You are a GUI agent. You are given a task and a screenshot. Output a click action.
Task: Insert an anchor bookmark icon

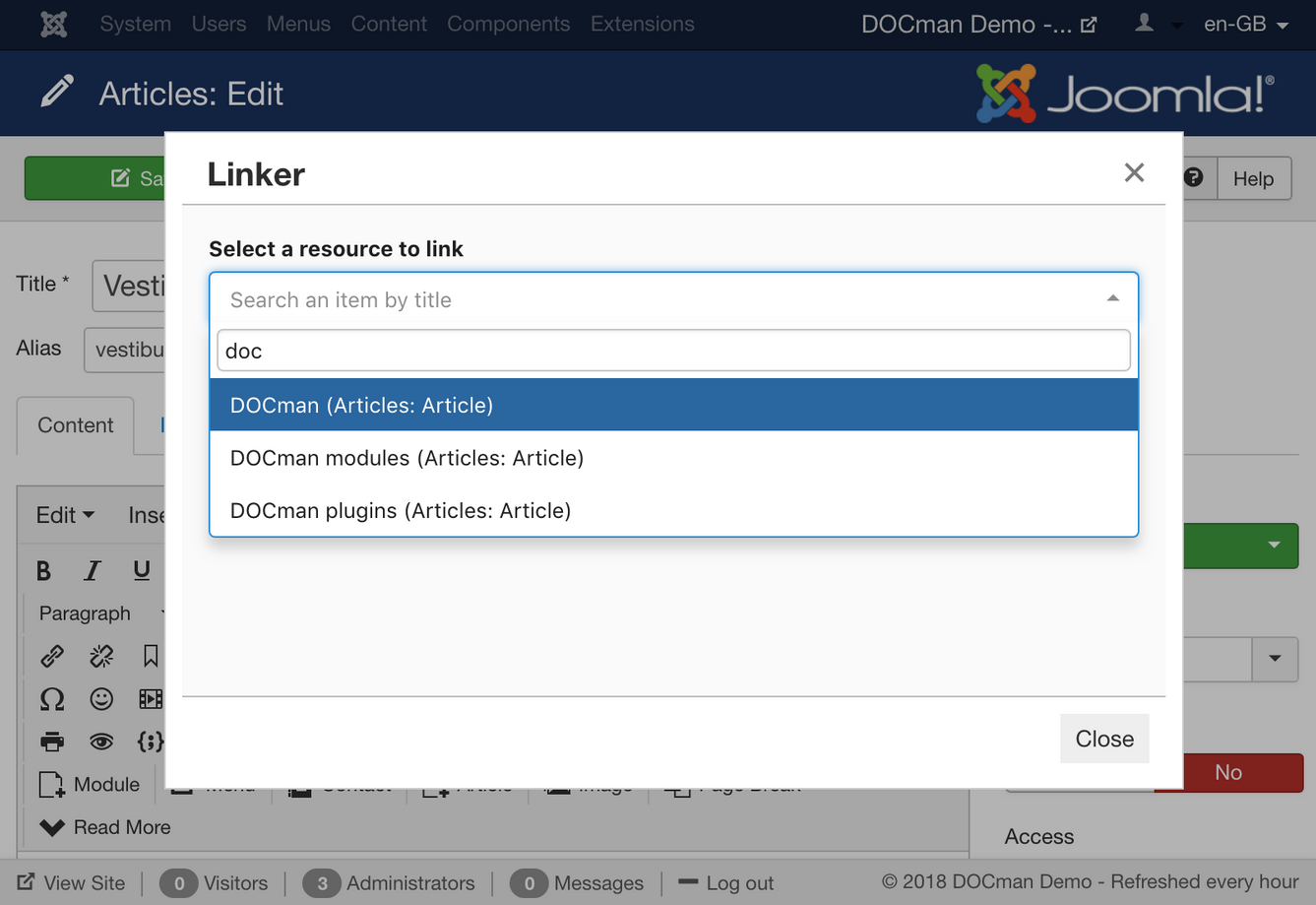151,656
